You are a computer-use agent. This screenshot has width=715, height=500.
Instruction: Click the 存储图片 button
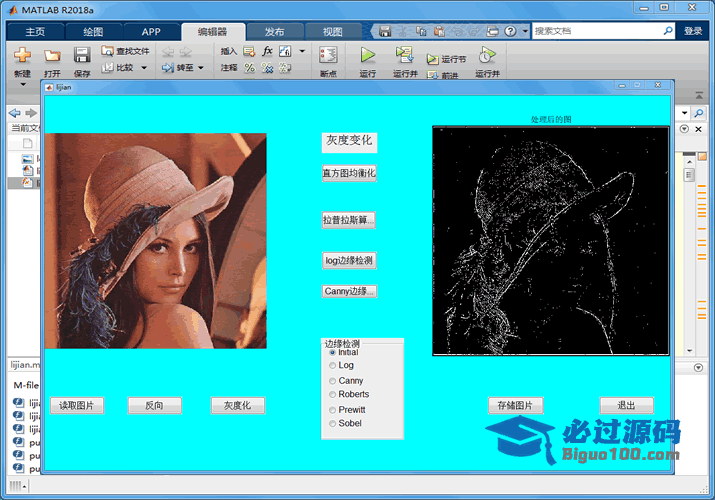point(516,405)
